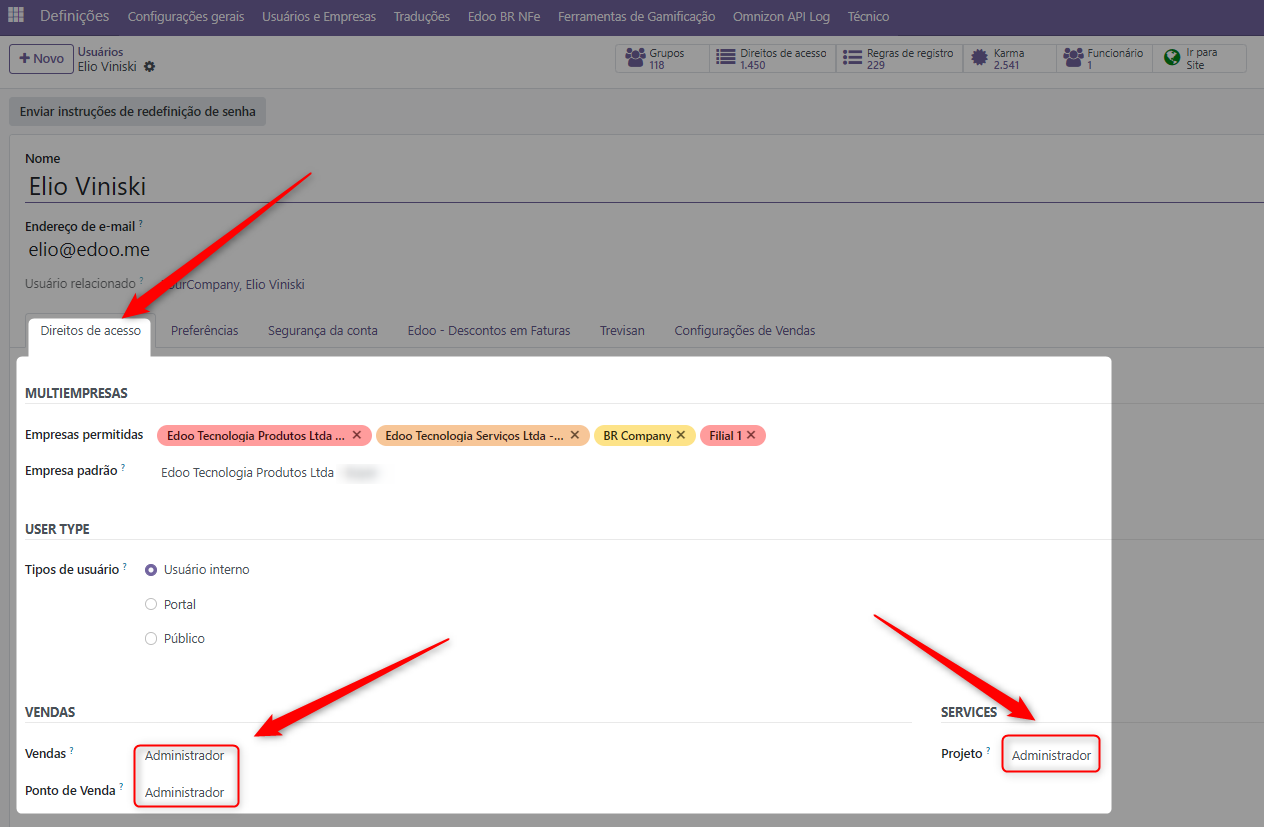This screenshot has width=1264, height=827.
Task: Show help tooltip for Projeto
Action: click(988, 750)
